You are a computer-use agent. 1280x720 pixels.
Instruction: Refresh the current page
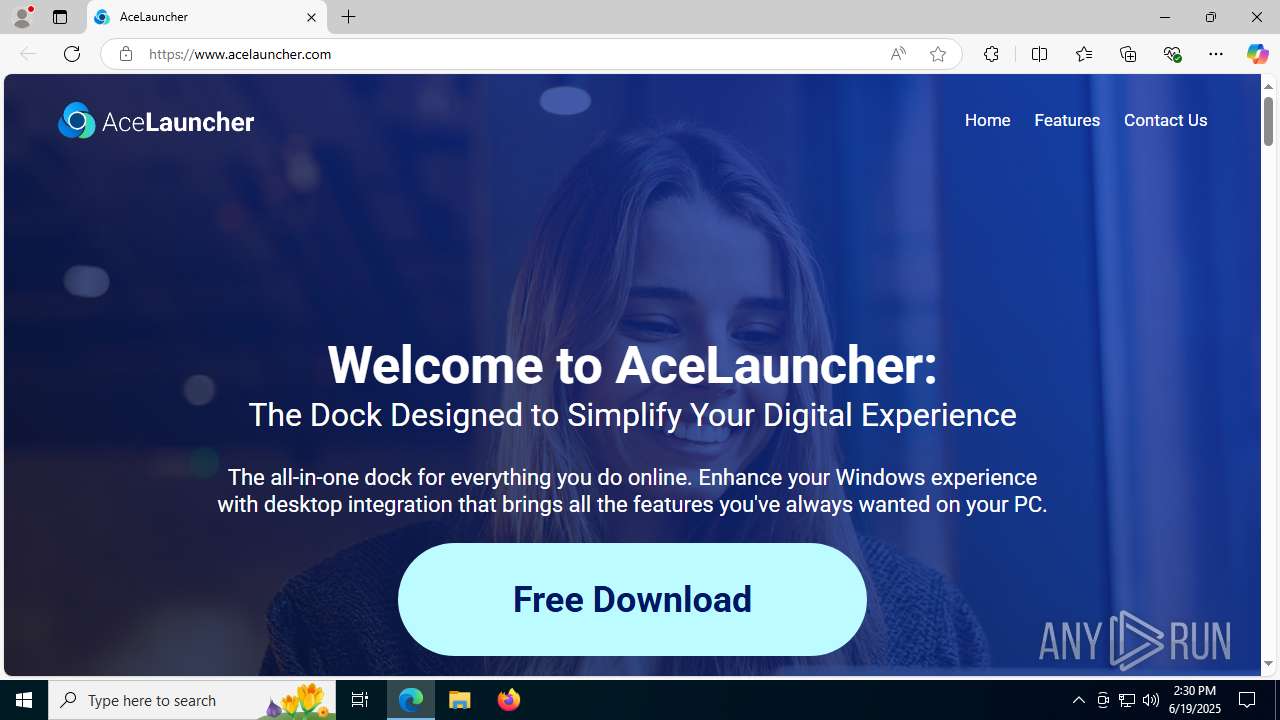coord(72,54)
